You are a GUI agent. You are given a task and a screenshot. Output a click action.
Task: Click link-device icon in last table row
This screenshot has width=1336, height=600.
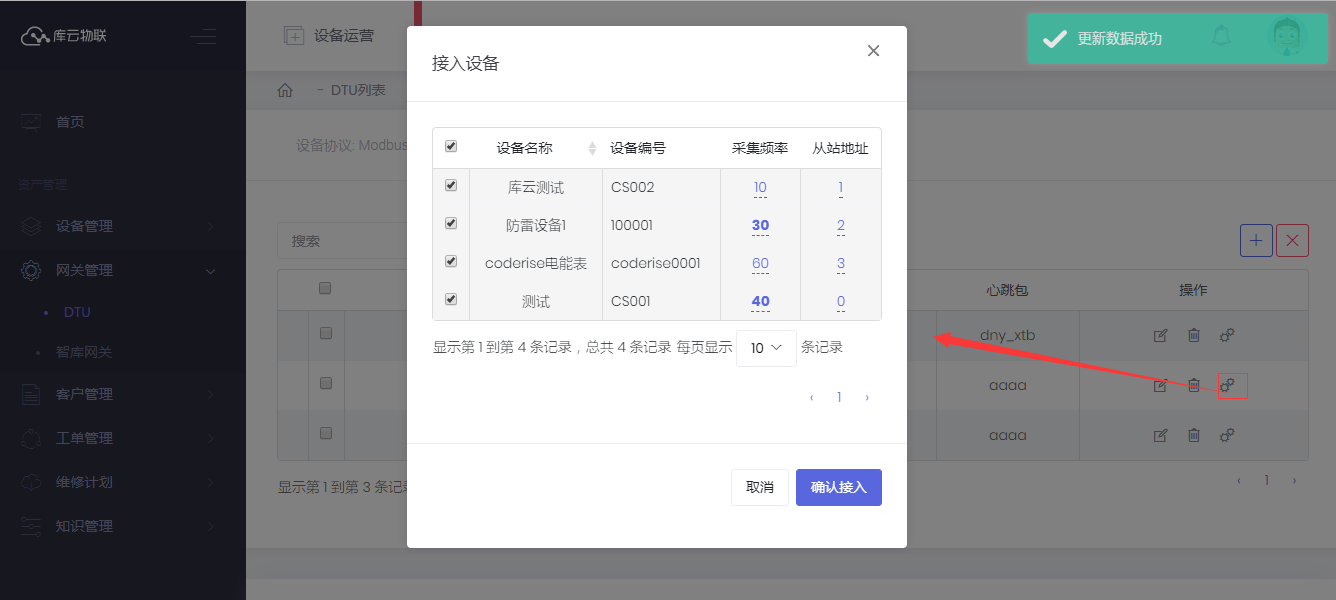tap(1227, 435)
